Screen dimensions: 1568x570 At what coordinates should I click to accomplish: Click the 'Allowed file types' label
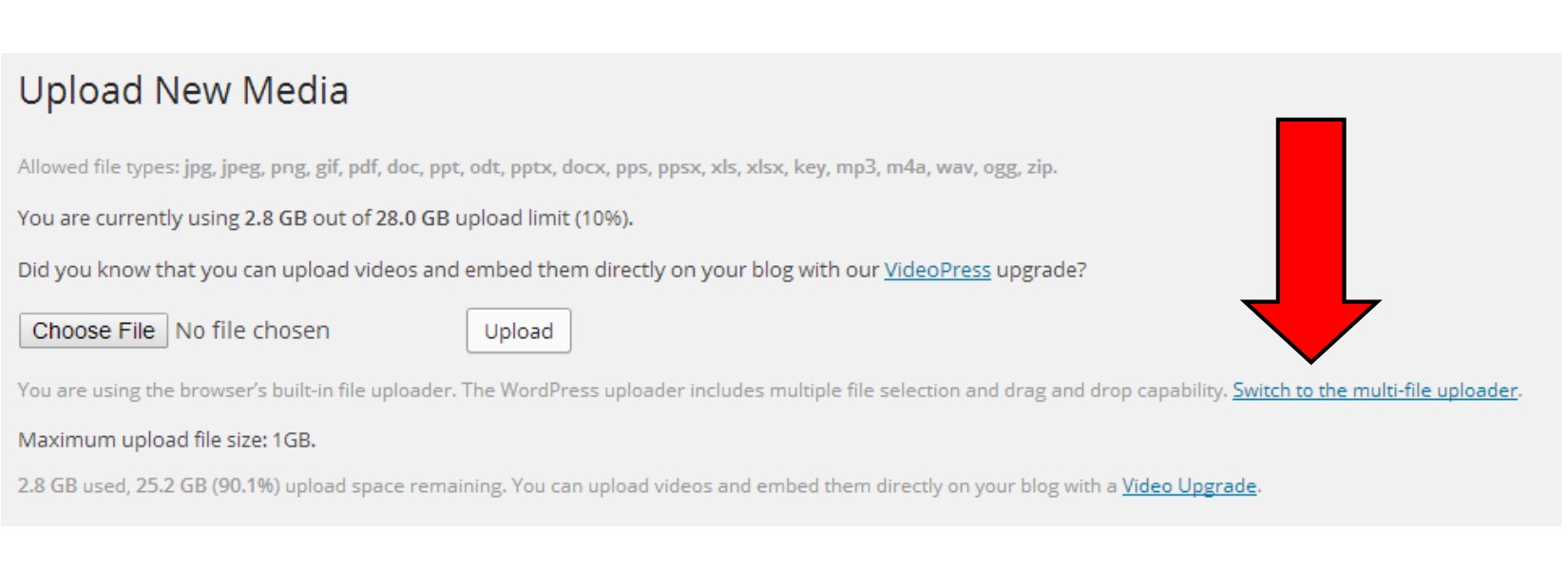click(x=98, y=167)
